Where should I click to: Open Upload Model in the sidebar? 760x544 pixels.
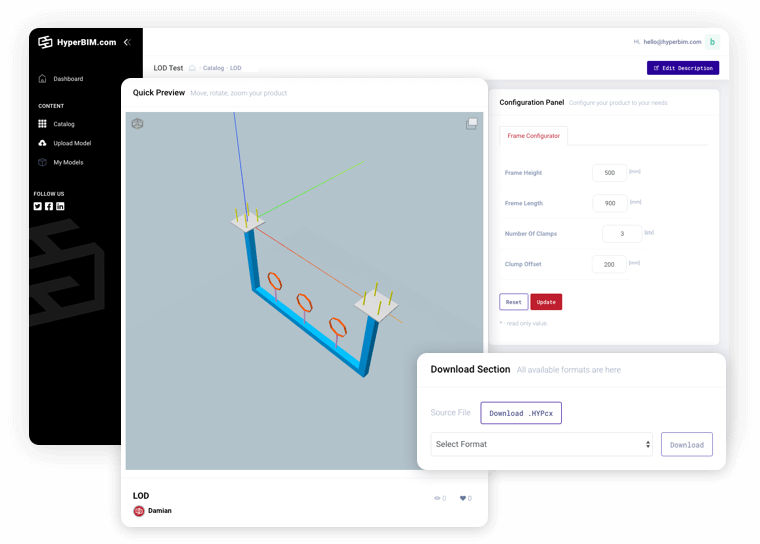tap(72, 143)
